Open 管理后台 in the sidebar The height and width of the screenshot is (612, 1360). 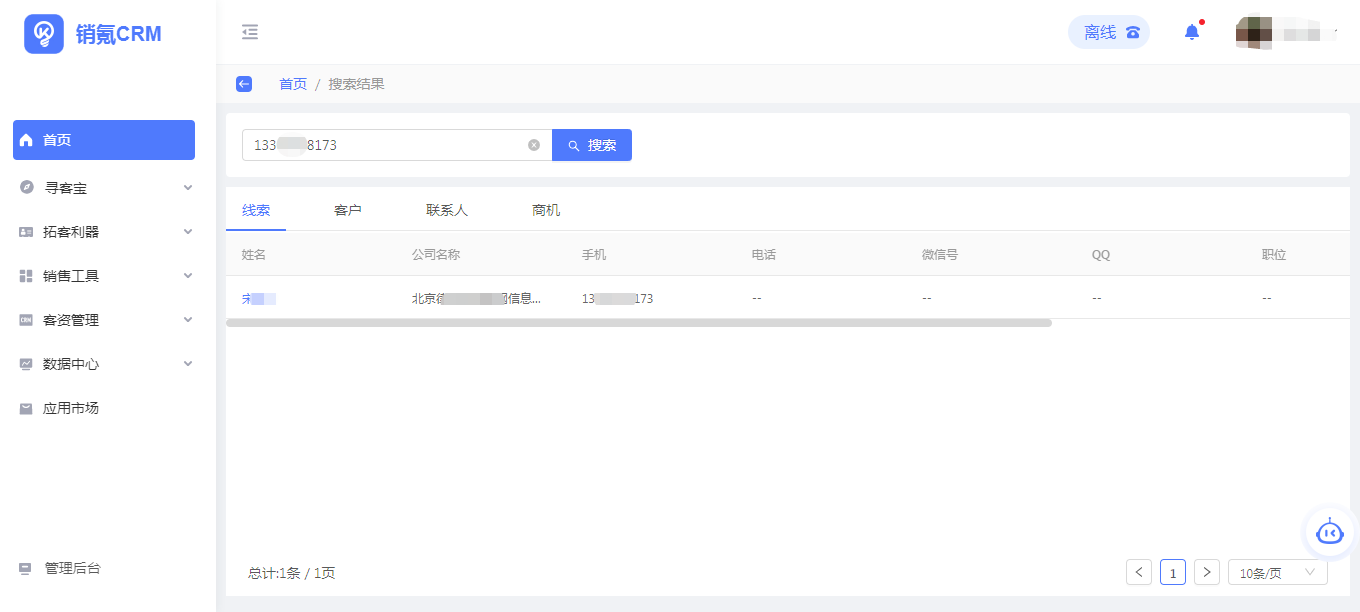click(x=72, y=568)
